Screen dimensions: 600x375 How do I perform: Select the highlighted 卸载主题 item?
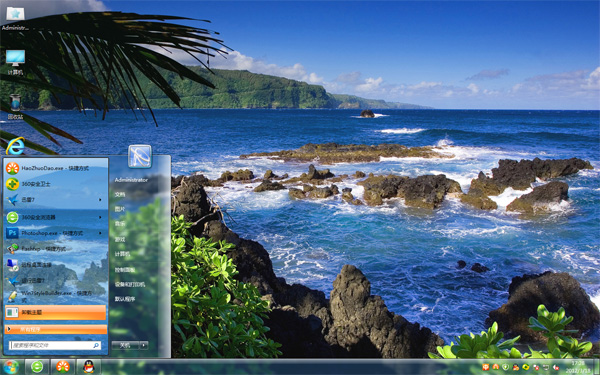pos(55,312)
